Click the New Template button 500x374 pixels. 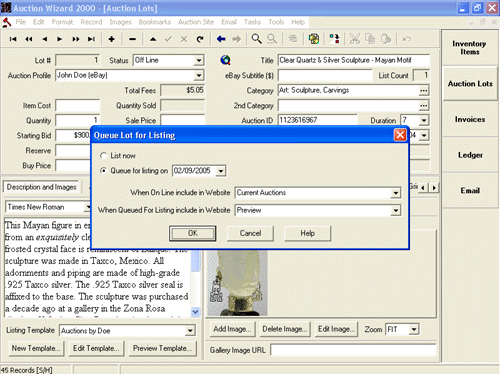[x=36, y=348]
